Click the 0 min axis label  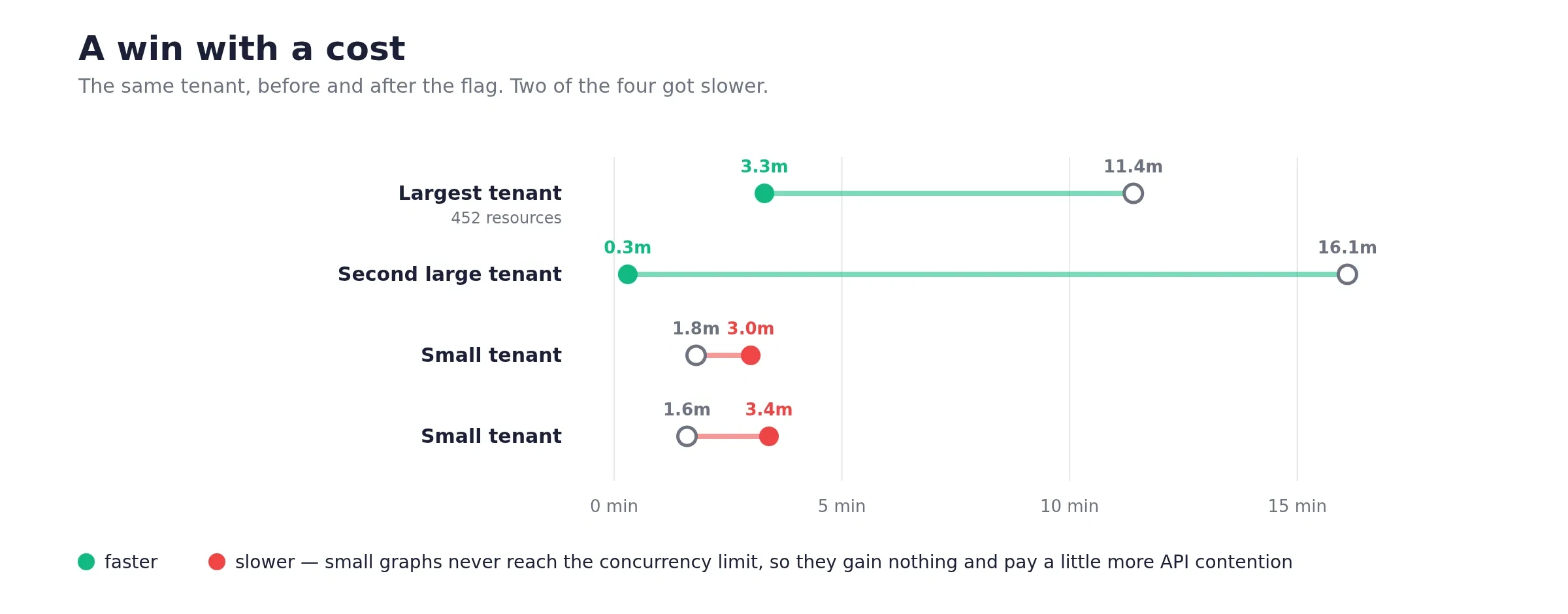pyautogui.click(x=614, y=506)
